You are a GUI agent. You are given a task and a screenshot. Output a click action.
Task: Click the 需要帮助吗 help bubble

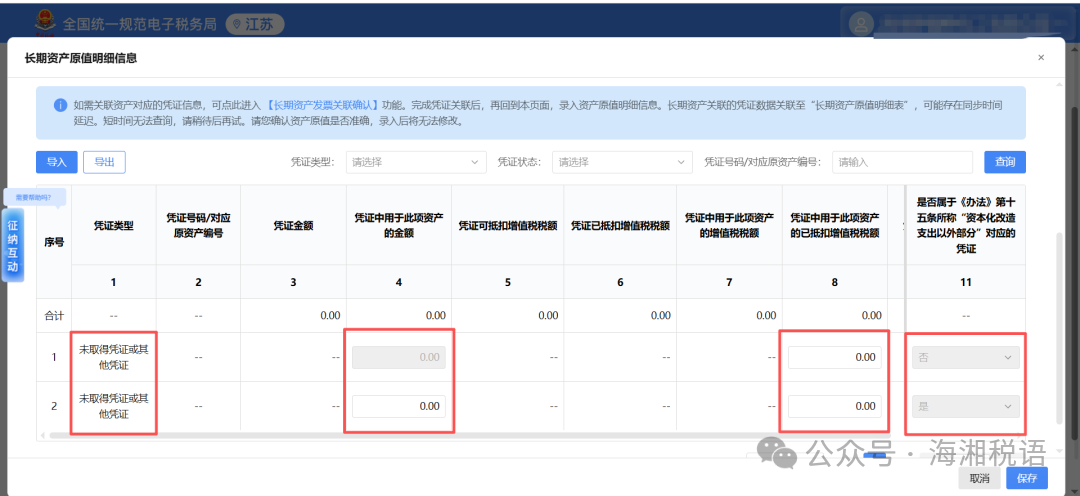tap(33, 196)
